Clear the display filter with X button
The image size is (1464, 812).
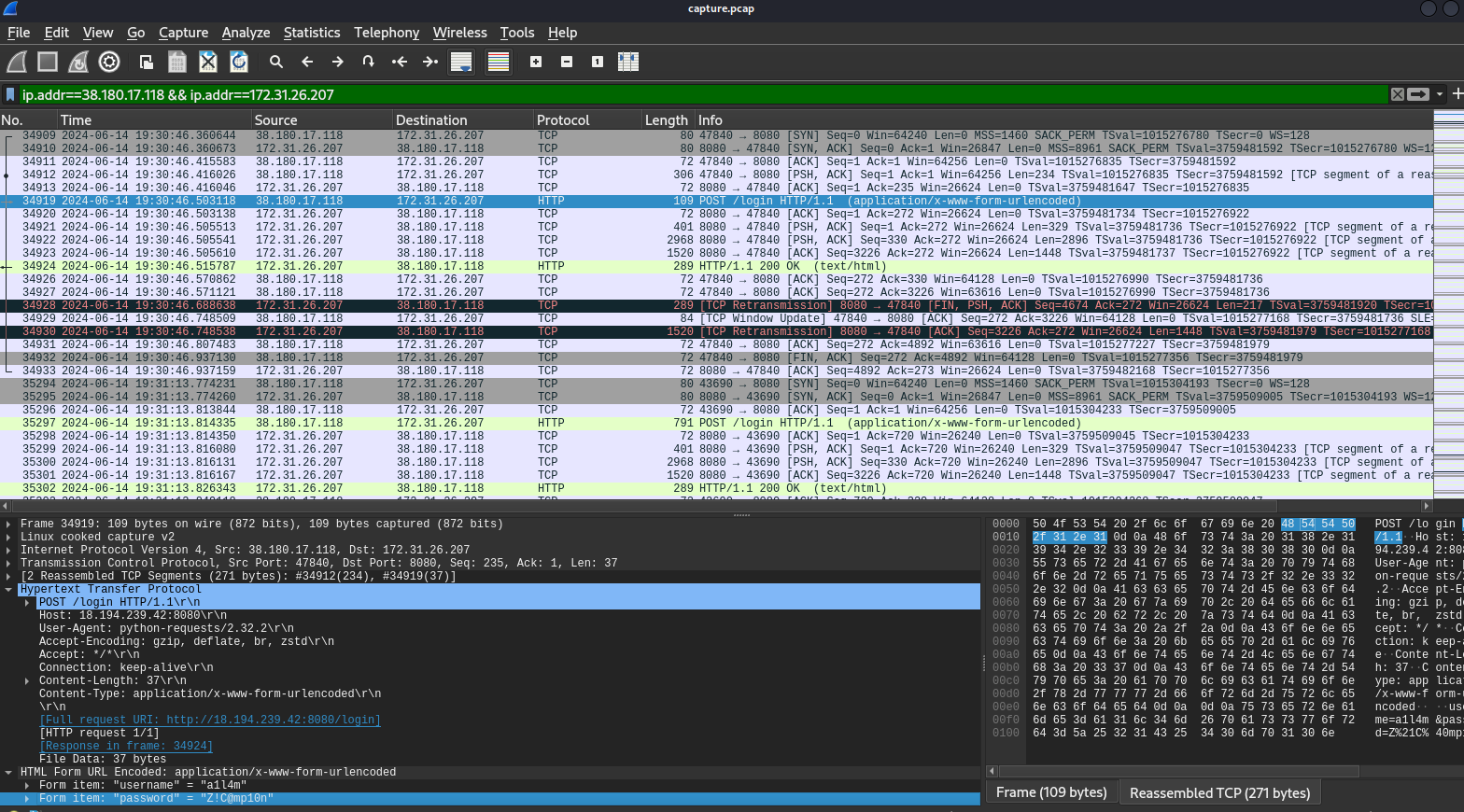coord(1397,94)
